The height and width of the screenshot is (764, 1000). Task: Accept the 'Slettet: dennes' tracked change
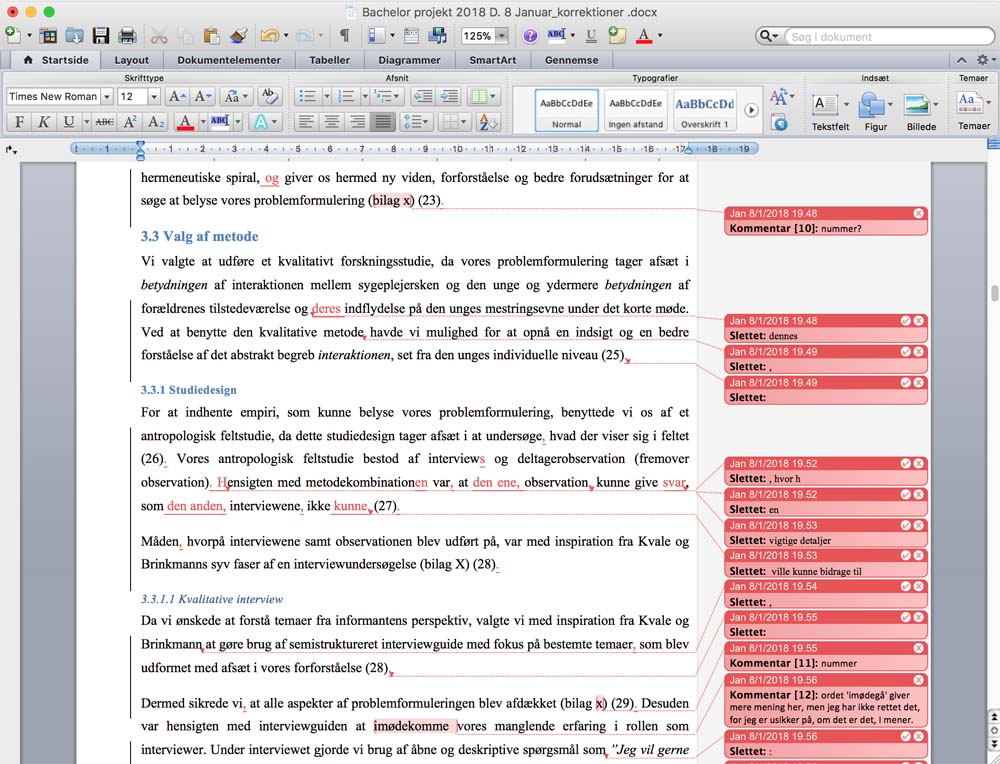tap(906, 321)
